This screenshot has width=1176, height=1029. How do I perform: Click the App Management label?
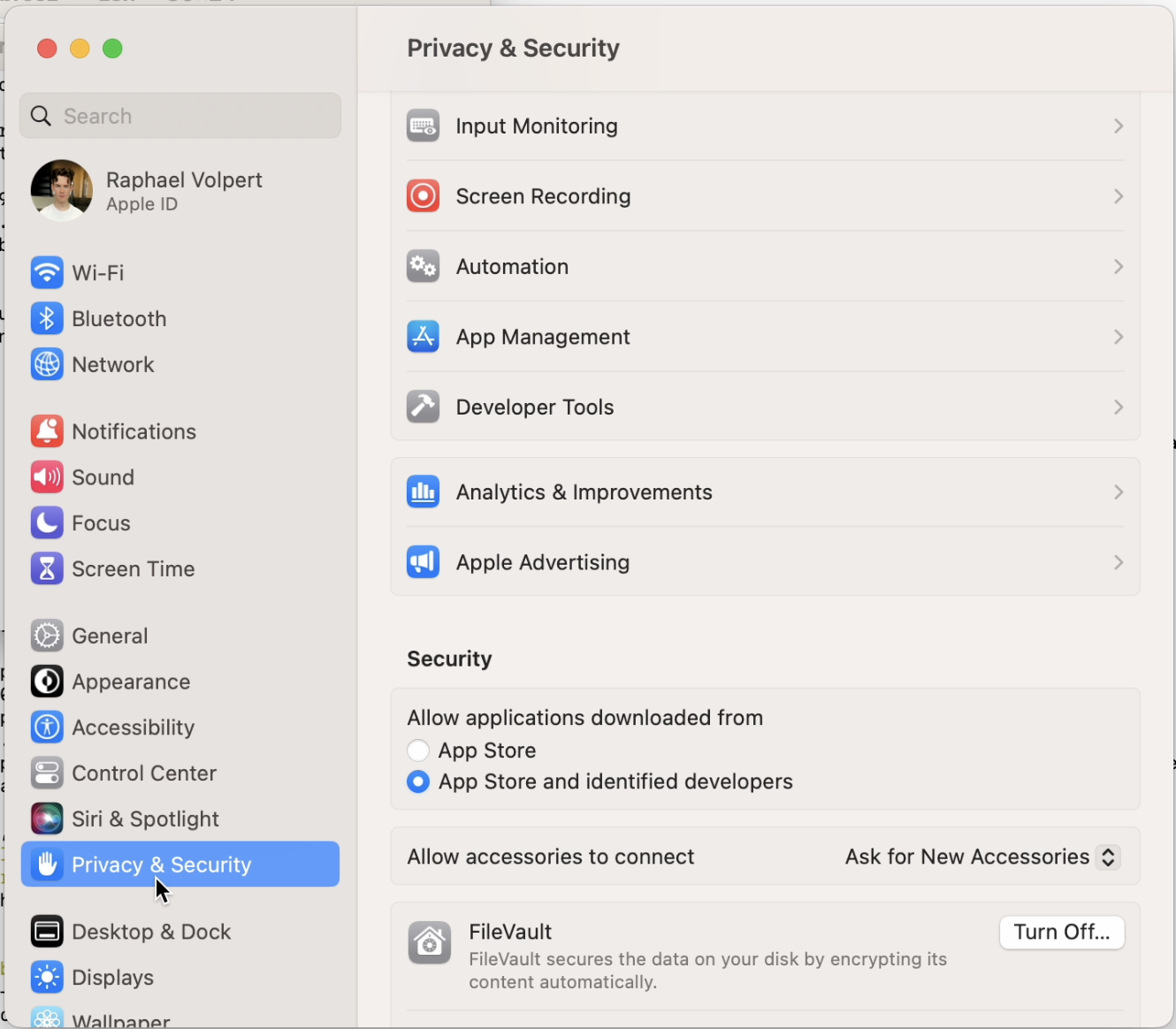pos(543,337)
